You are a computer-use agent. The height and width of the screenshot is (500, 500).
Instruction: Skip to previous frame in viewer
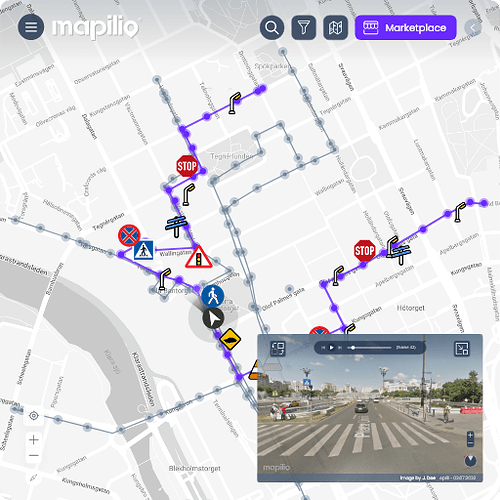(x=323, y=348)
